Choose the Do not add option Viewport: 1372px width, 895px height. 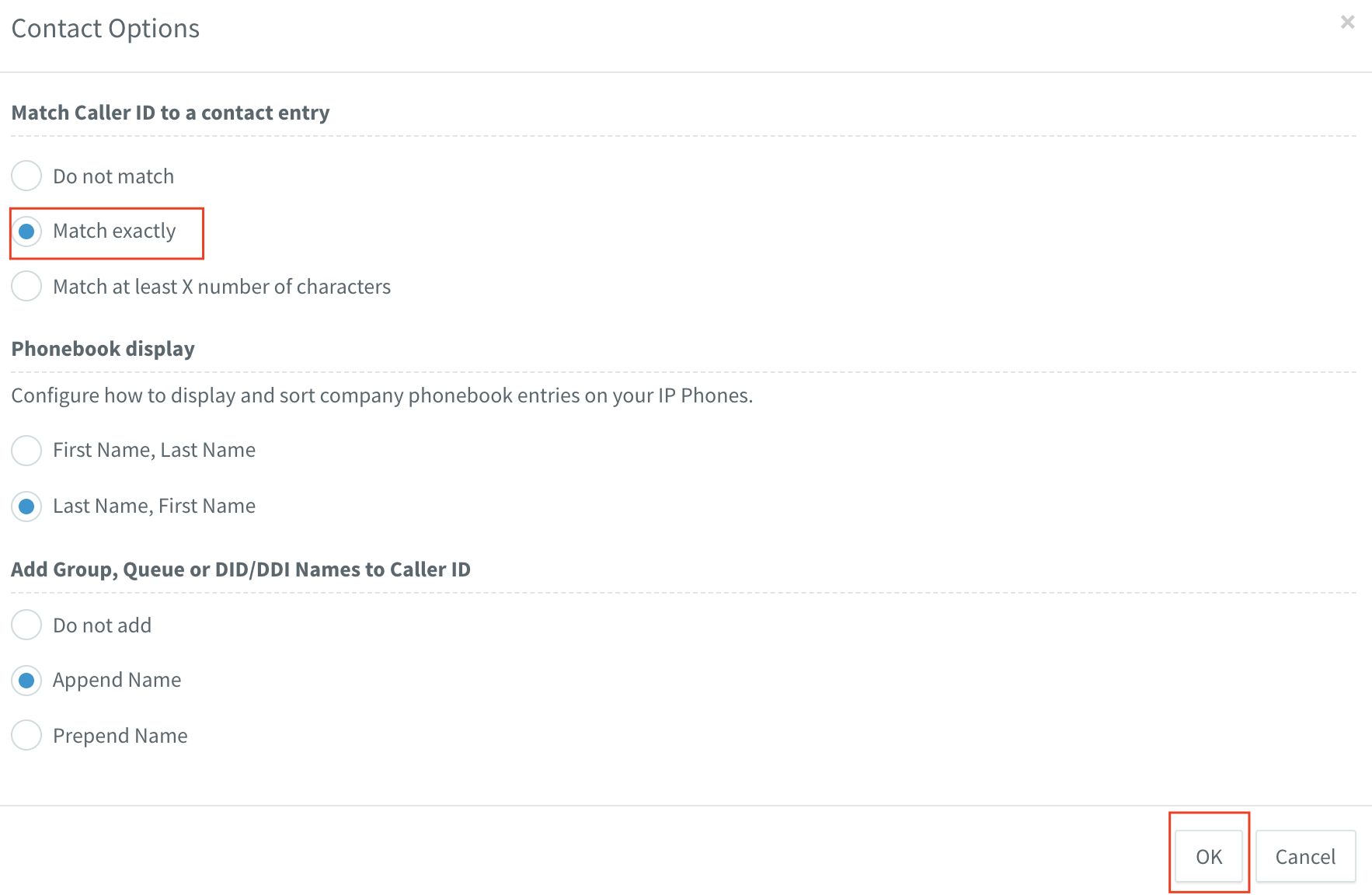26,625
